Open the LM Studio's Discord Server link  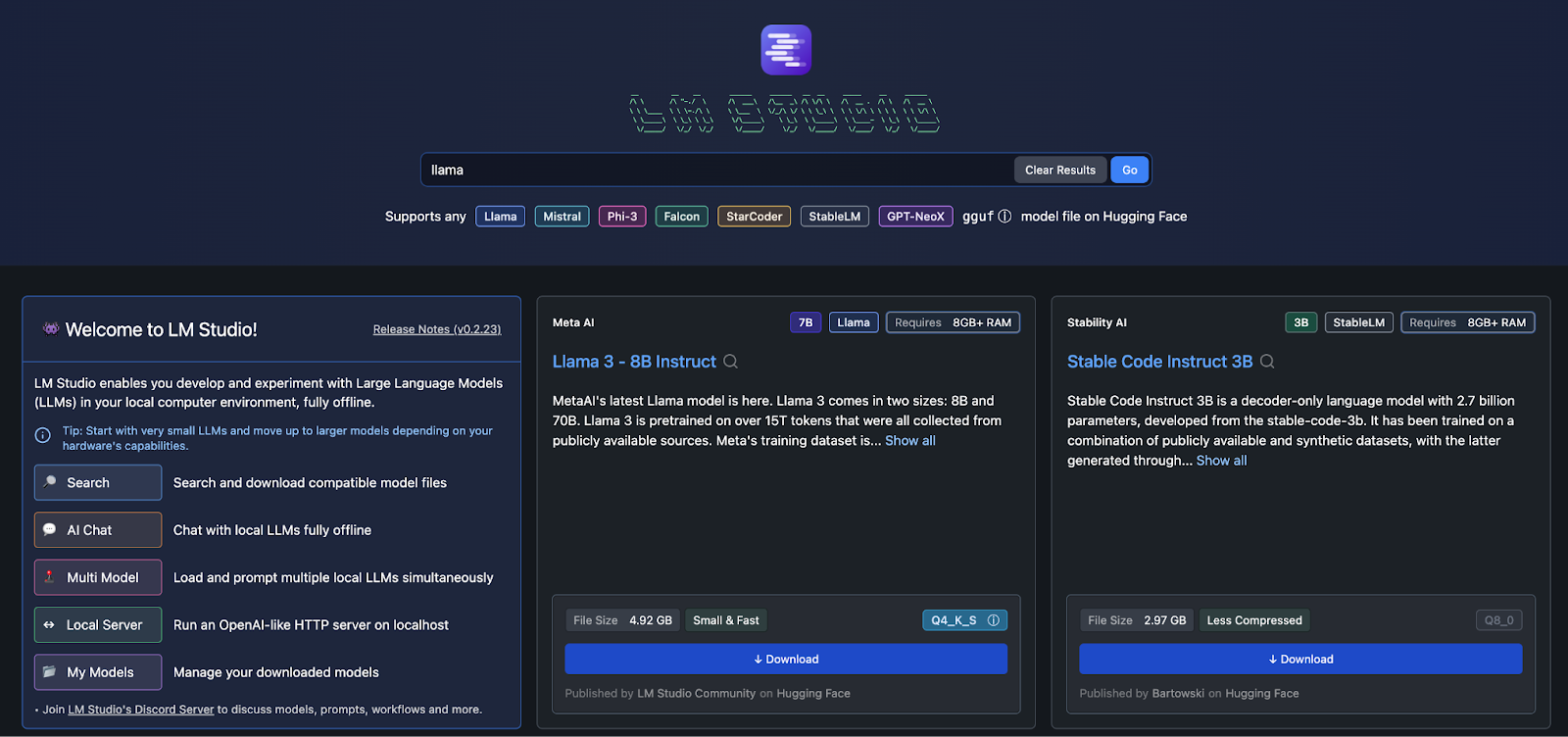(x=141, y=710)
